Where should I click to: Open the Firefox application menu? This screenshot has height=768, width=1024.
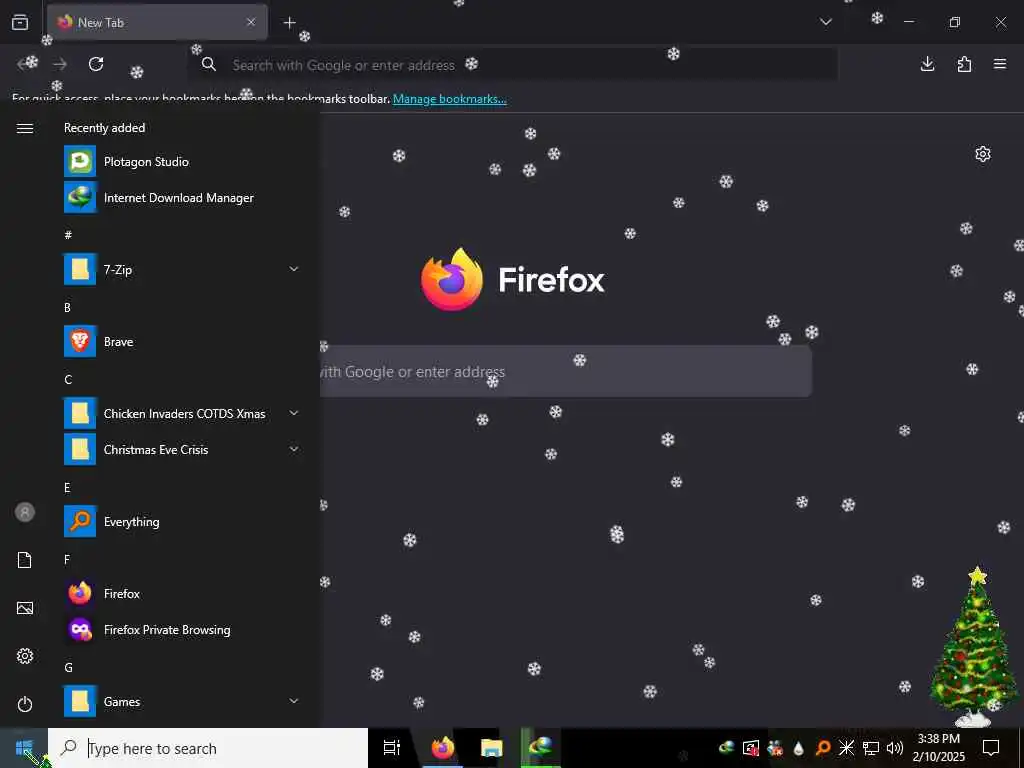1000,64
